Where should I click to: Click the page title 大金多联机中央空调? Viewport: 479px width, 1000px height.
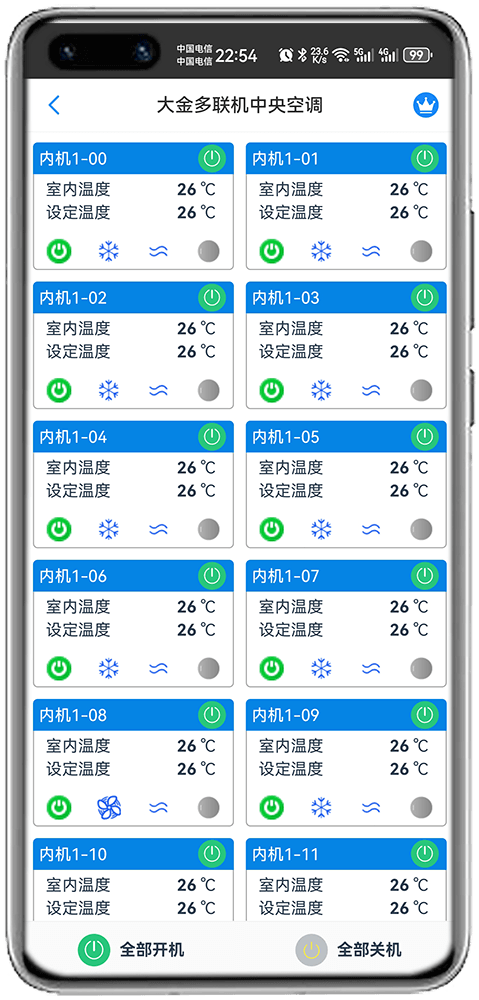tap(240, 105)
